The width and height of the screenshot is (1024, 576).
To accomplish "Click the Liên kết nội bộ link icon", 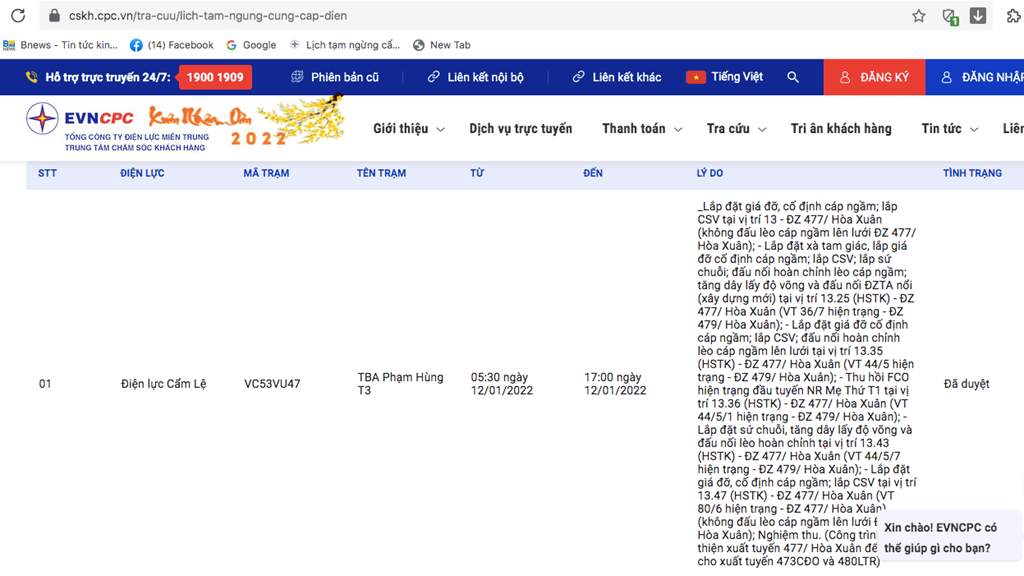I will click(434, 77).
